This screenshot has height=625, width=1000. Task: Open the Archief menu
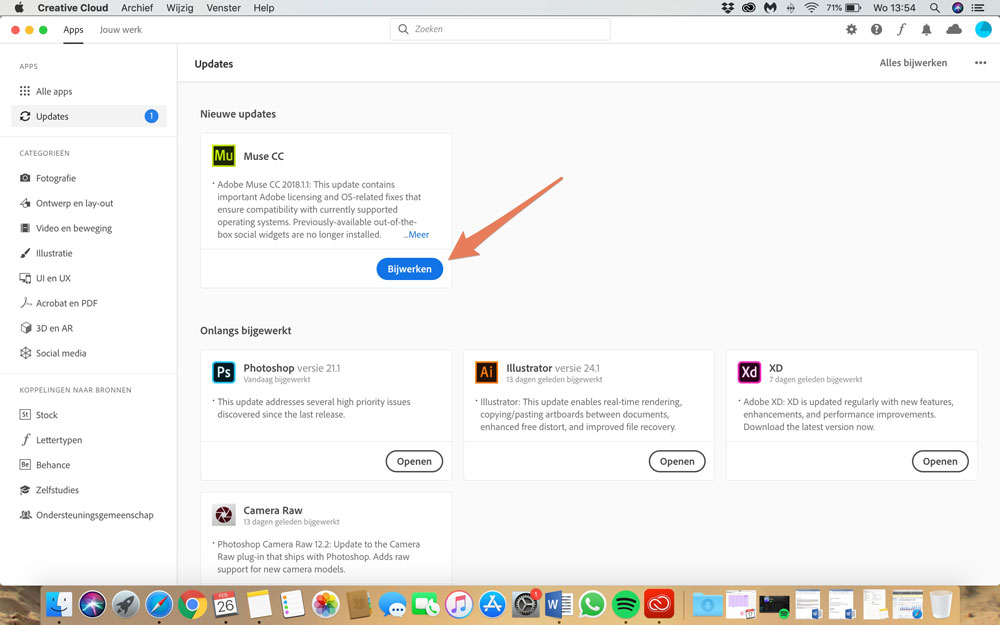137,8
